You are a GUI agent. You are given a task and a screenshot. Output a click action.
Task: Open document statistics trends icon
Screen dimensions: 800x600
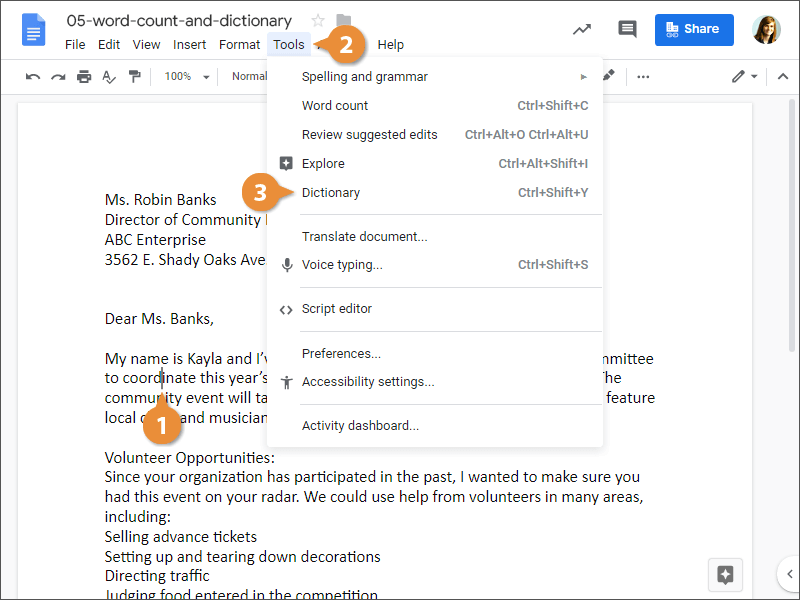(x=582, y=29)
